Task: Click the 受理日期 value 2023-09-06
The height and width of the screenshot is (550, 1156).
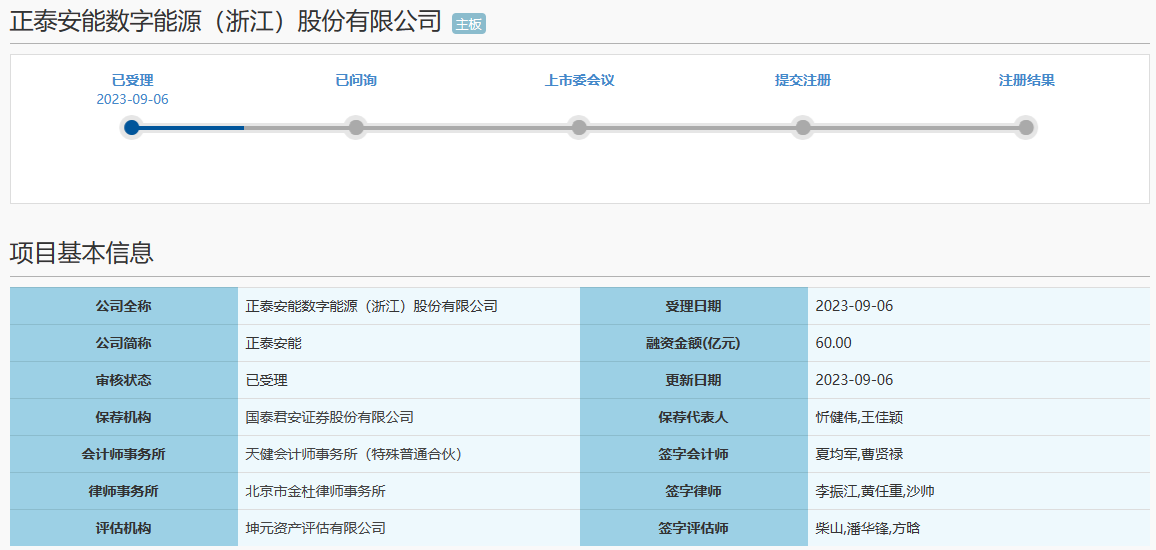Action: tap(854, 306)
